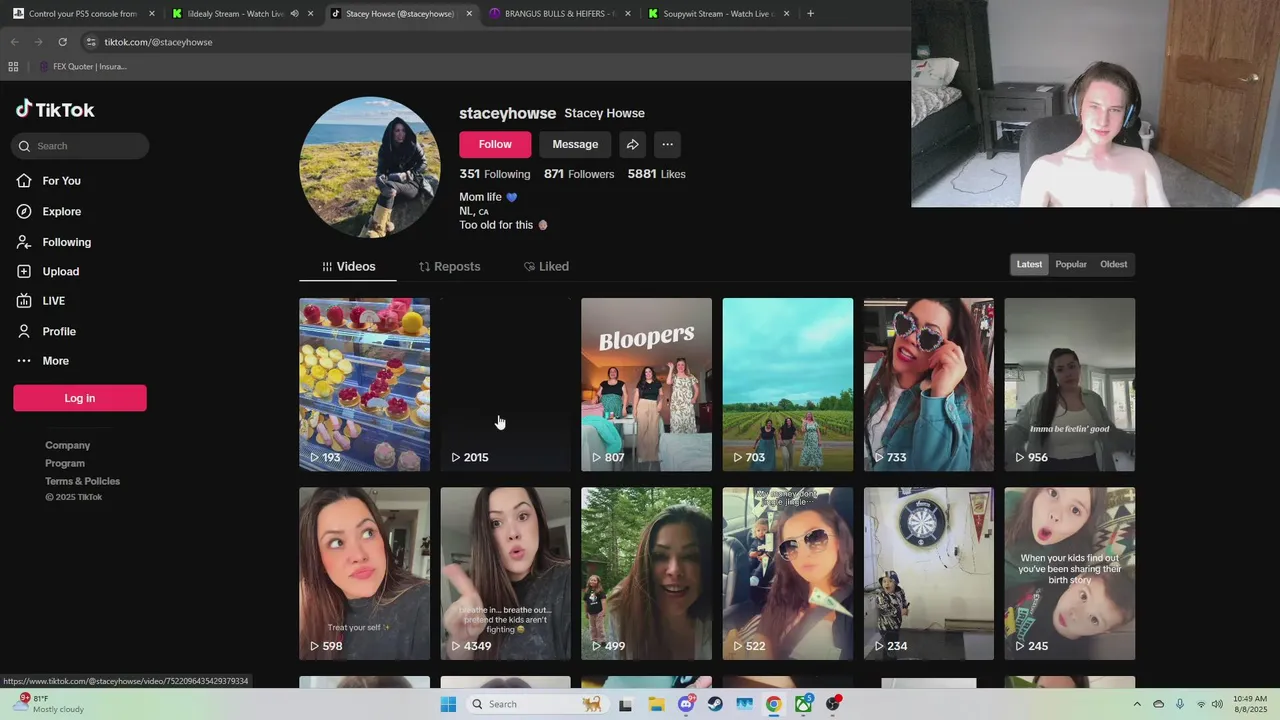Image resolution: width=1280 pixels, height=720 pixels.
Task: Share this profile via arrow icon
Action: coord(632,144)
